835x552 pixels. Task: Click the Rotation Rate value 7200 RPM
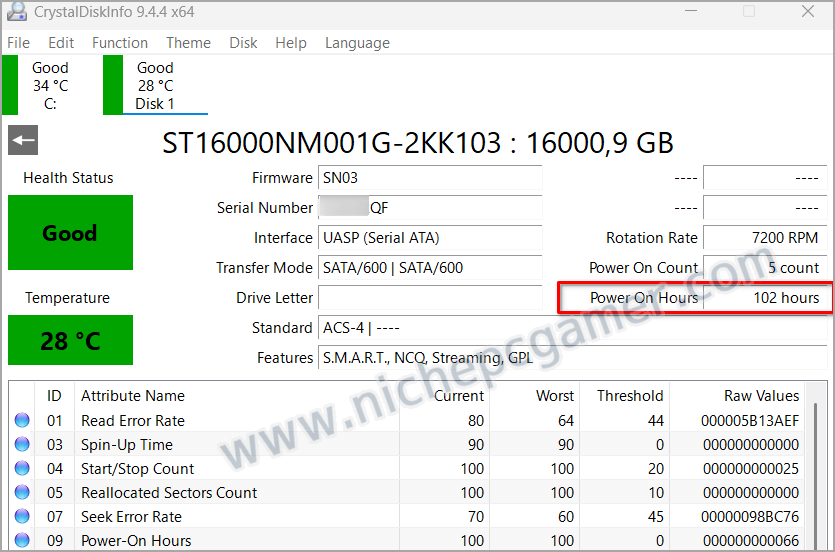(765, 237)
